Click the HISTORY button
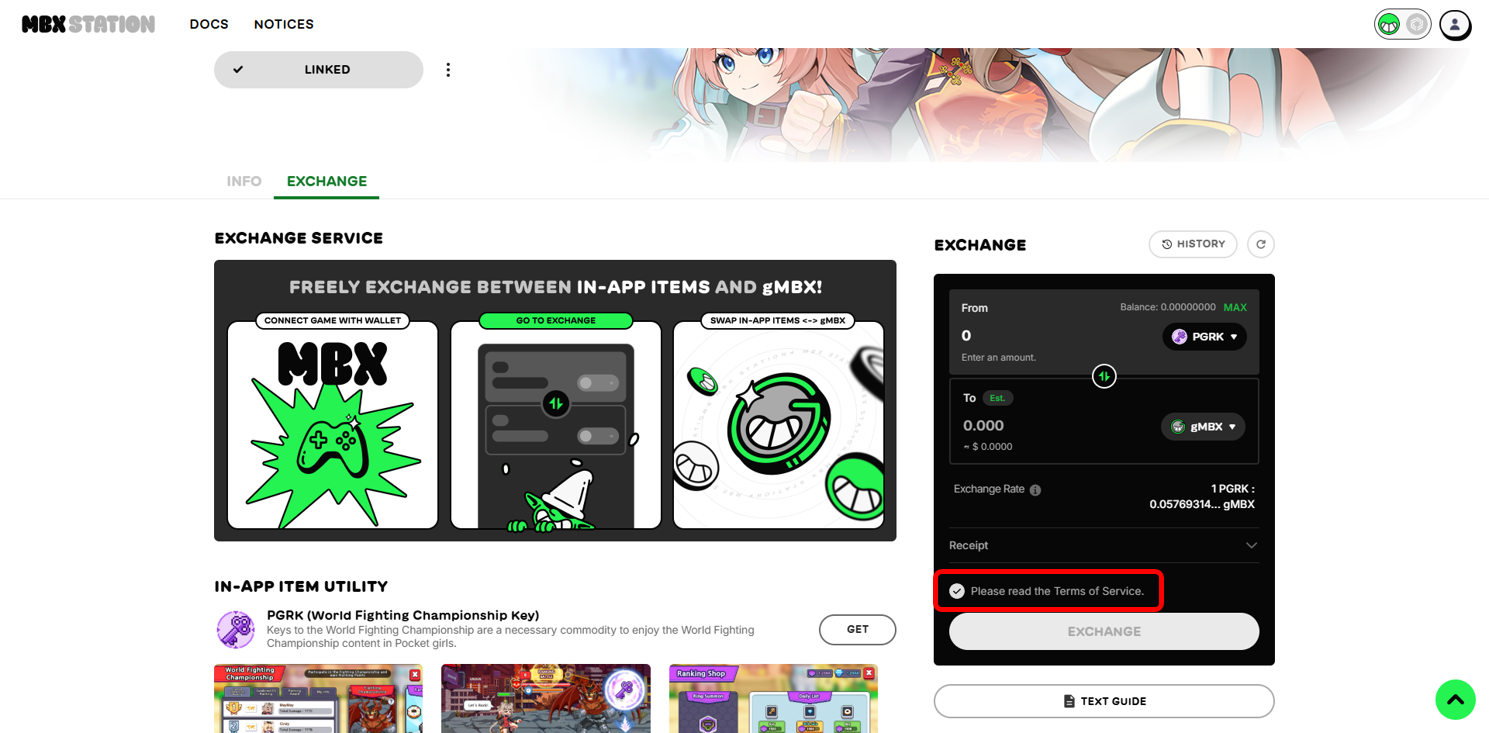Image resolution: width=1489 pixels, height=733 pixels. [1192, 244]
